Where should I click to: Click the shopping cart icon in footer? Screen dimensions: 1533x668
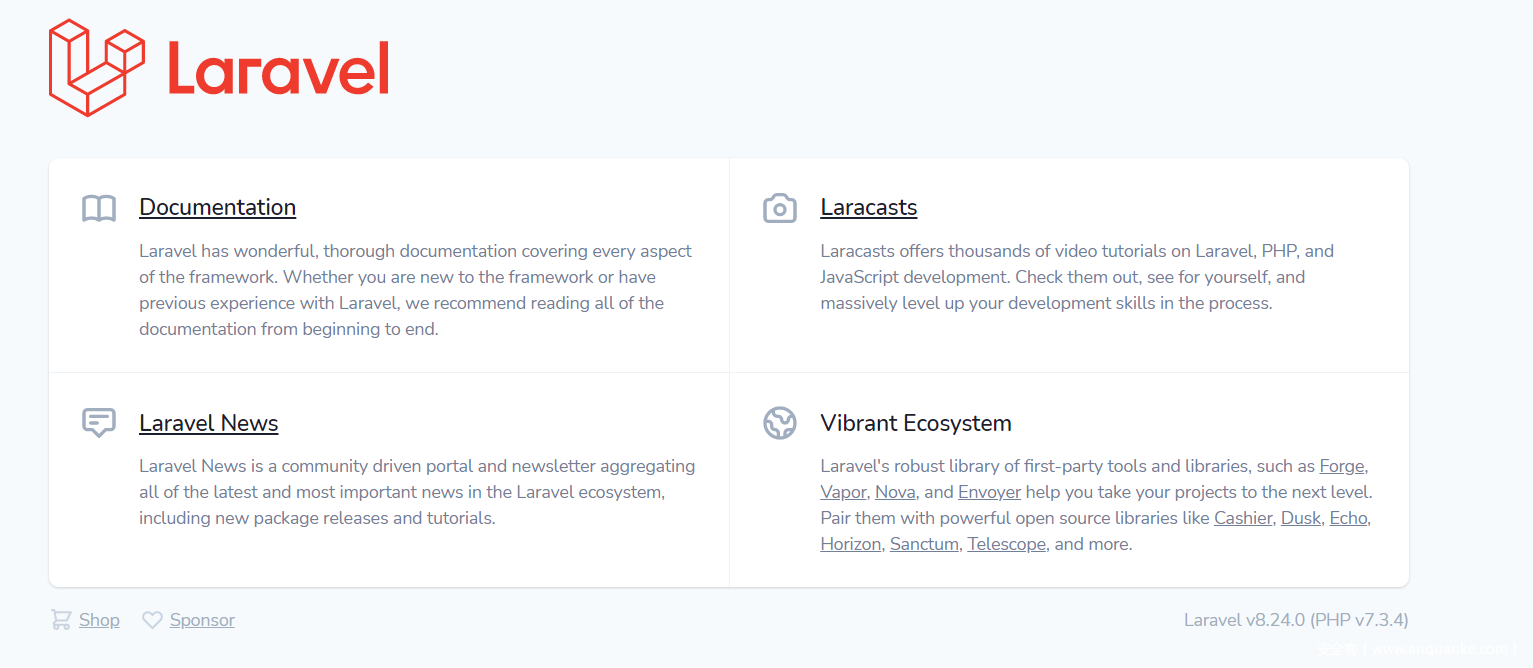(x=61, y=620)
